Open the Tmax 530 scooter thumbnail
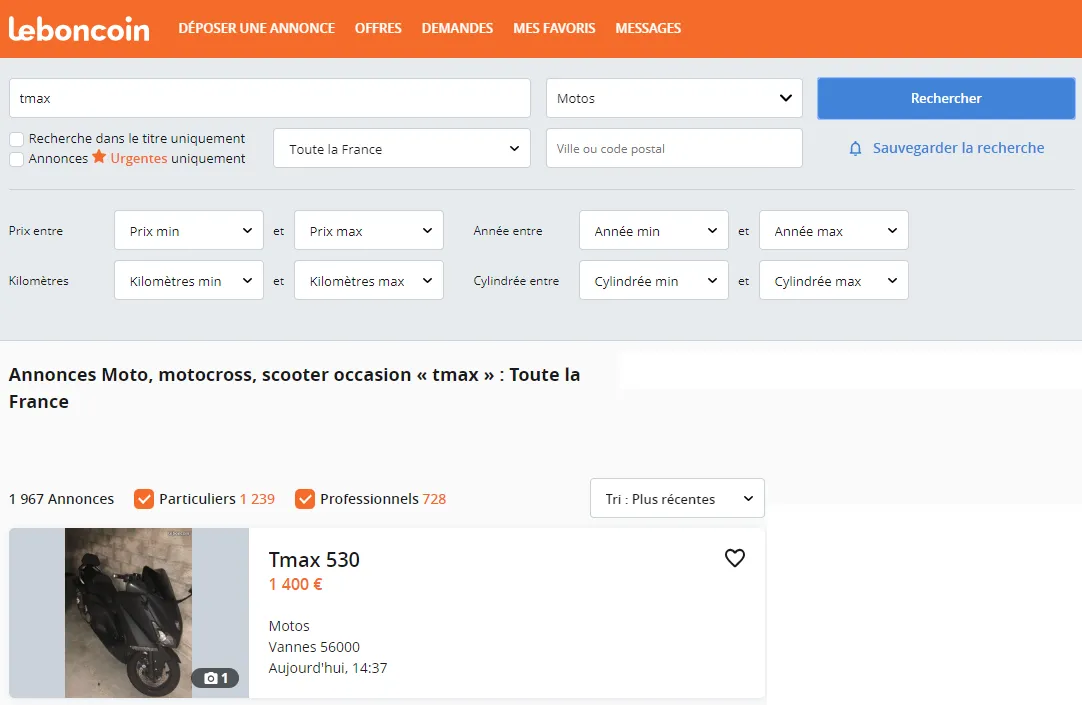This screenshot has width=1082, height=705. (128, 613)
